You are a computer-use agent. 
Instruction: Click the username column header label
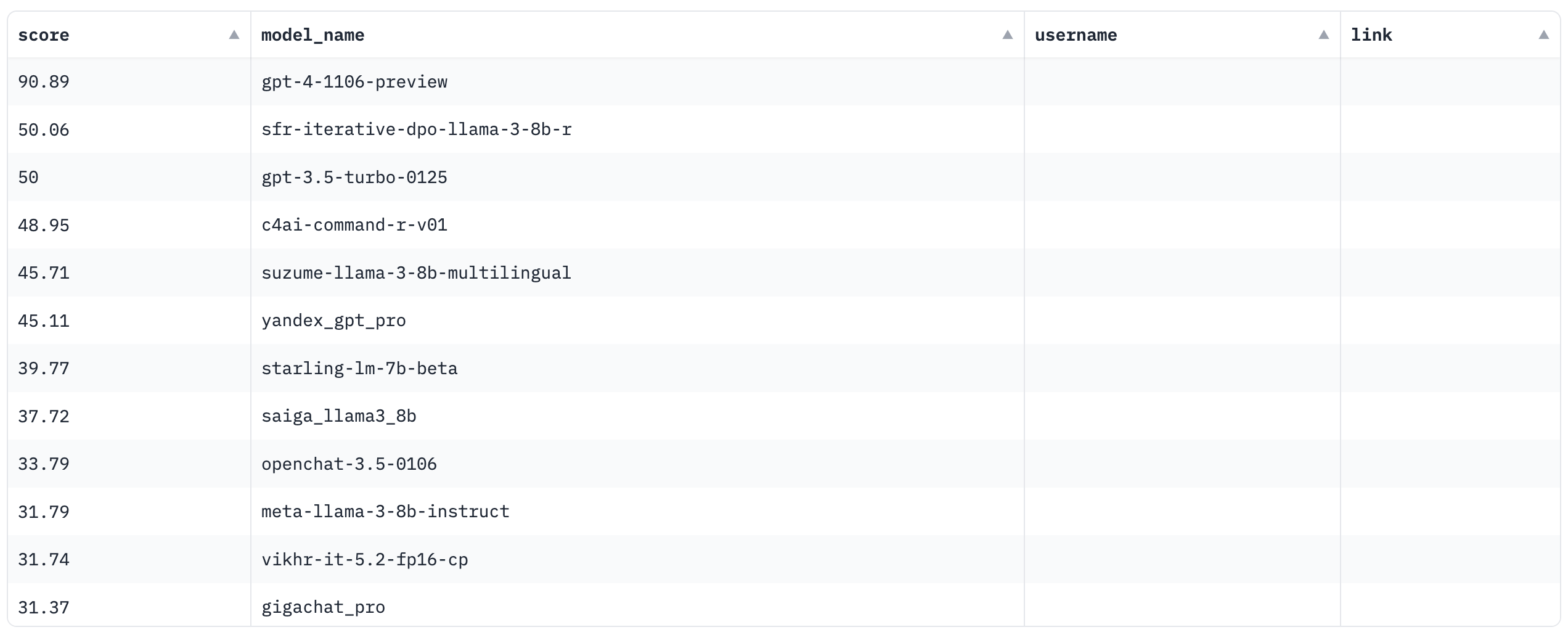[x=1076, y=35]
